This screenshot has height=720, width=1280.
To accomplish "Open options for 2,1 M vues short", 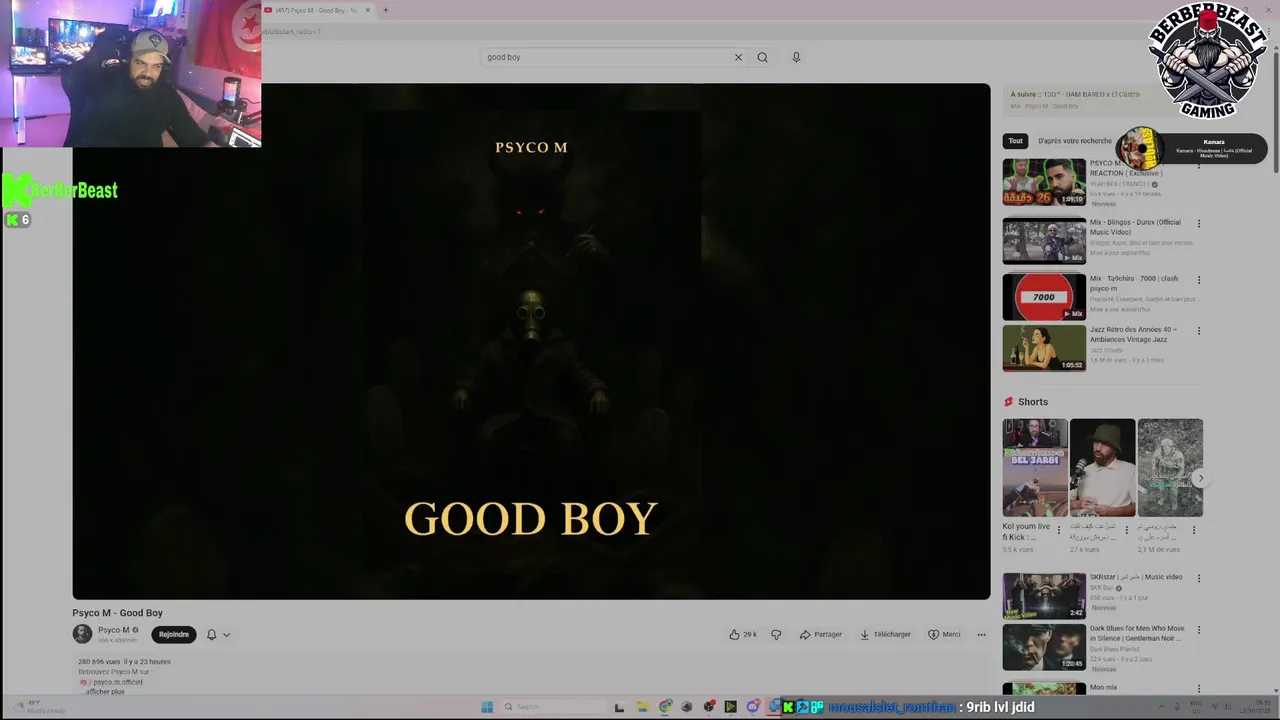I will pos(1193,530).
